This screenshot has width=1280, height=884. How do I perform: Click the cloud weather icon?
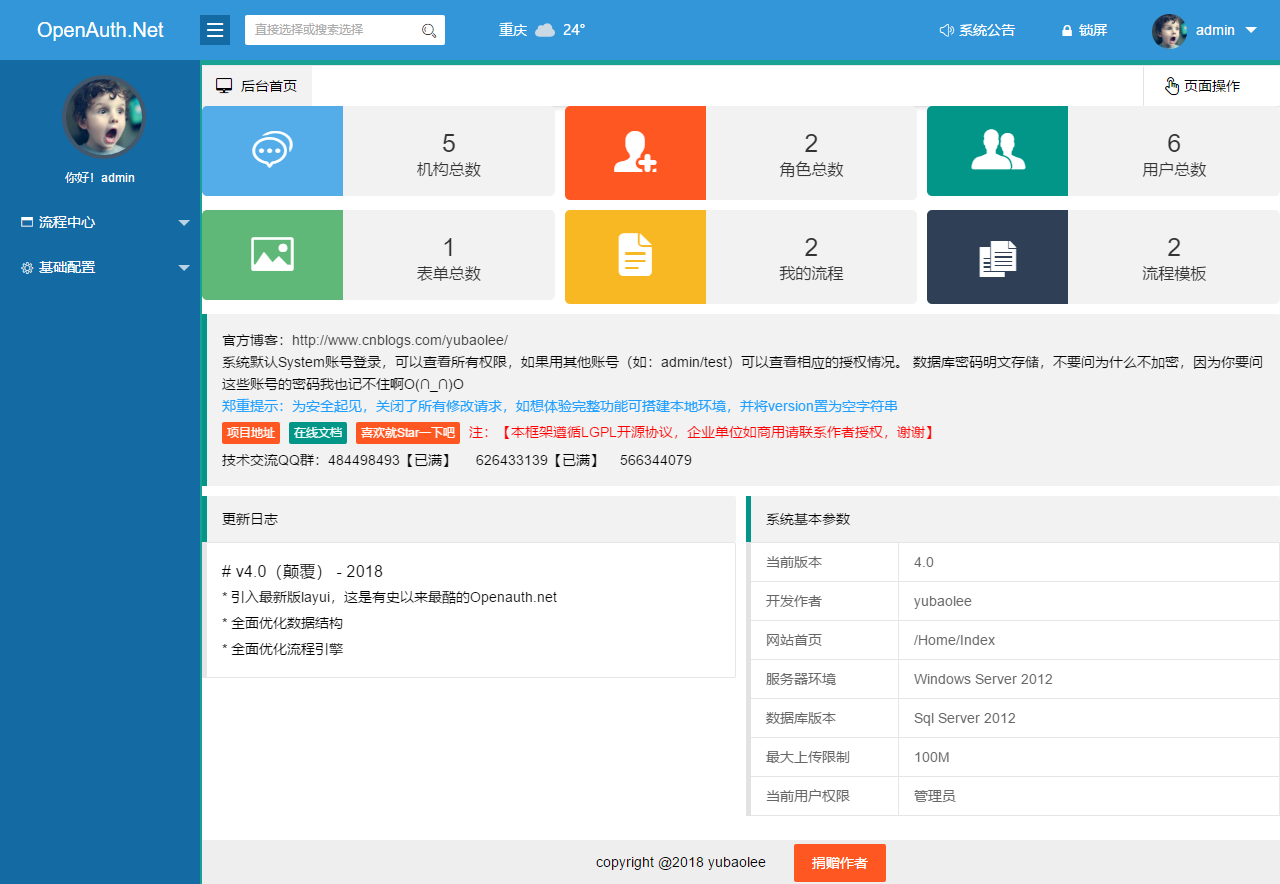(x=545, y=30)
